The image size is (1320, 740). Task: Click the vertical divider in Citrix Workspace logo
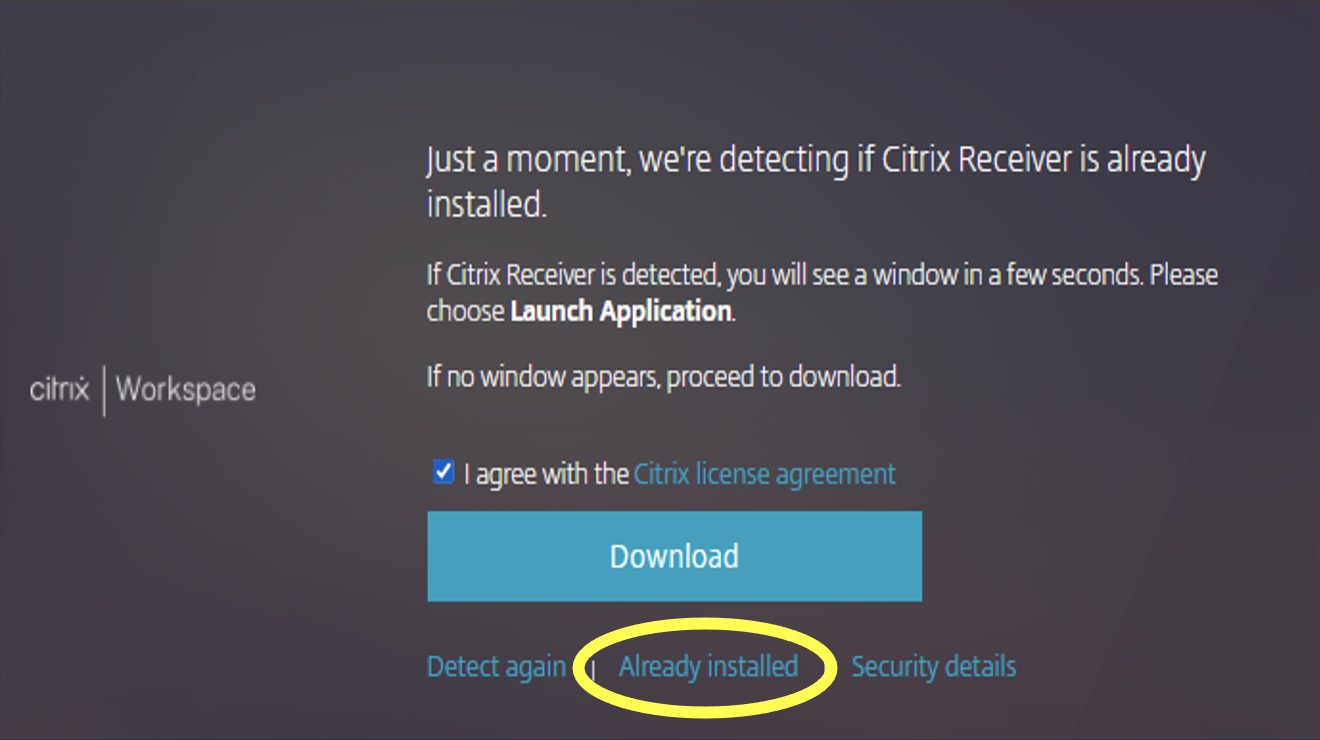pyautogui.click(x=104, y=389)
